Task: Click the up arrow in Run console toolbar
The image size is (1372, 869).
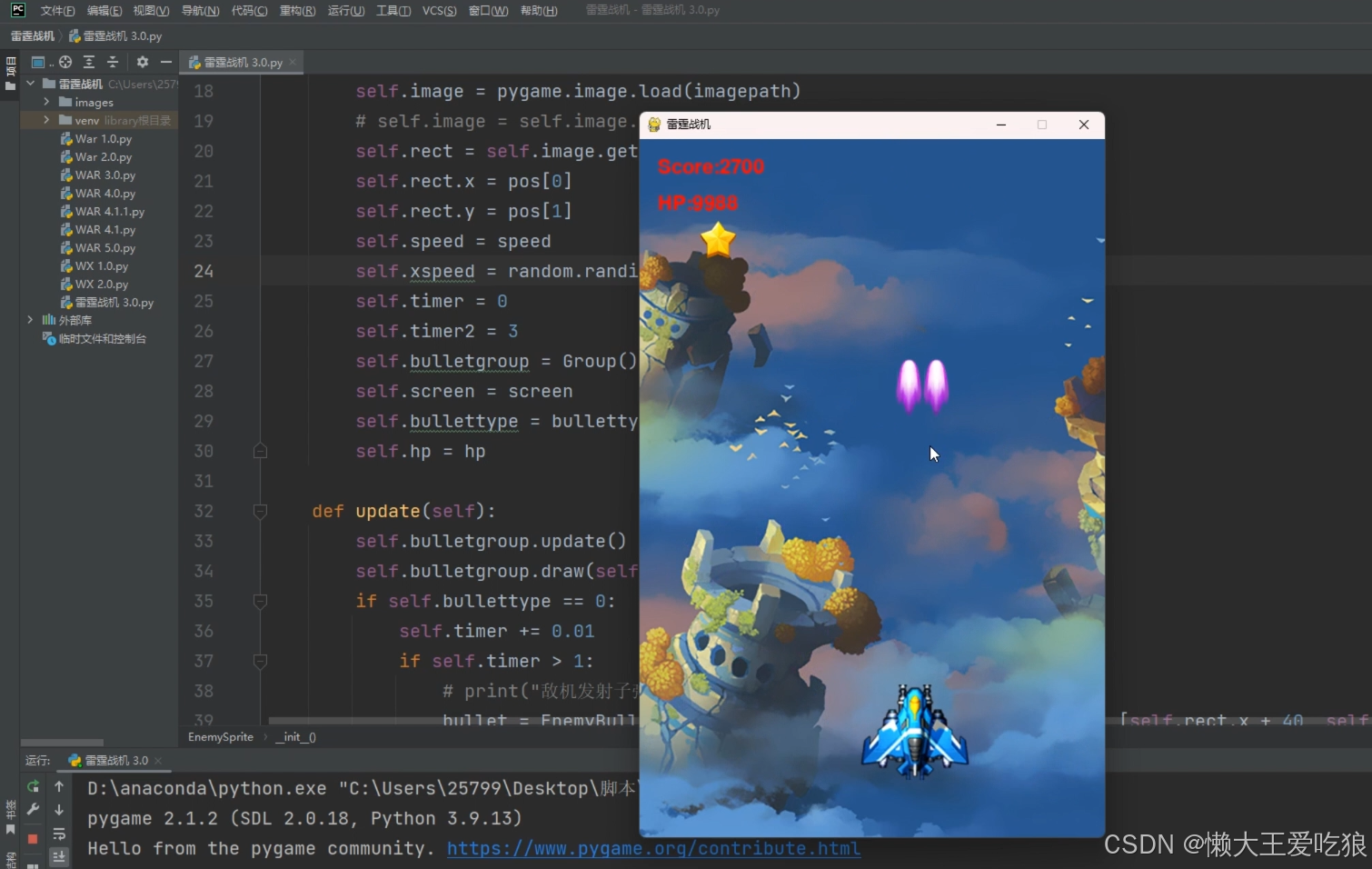Action: pyautogui.click(x=59, y=786)
